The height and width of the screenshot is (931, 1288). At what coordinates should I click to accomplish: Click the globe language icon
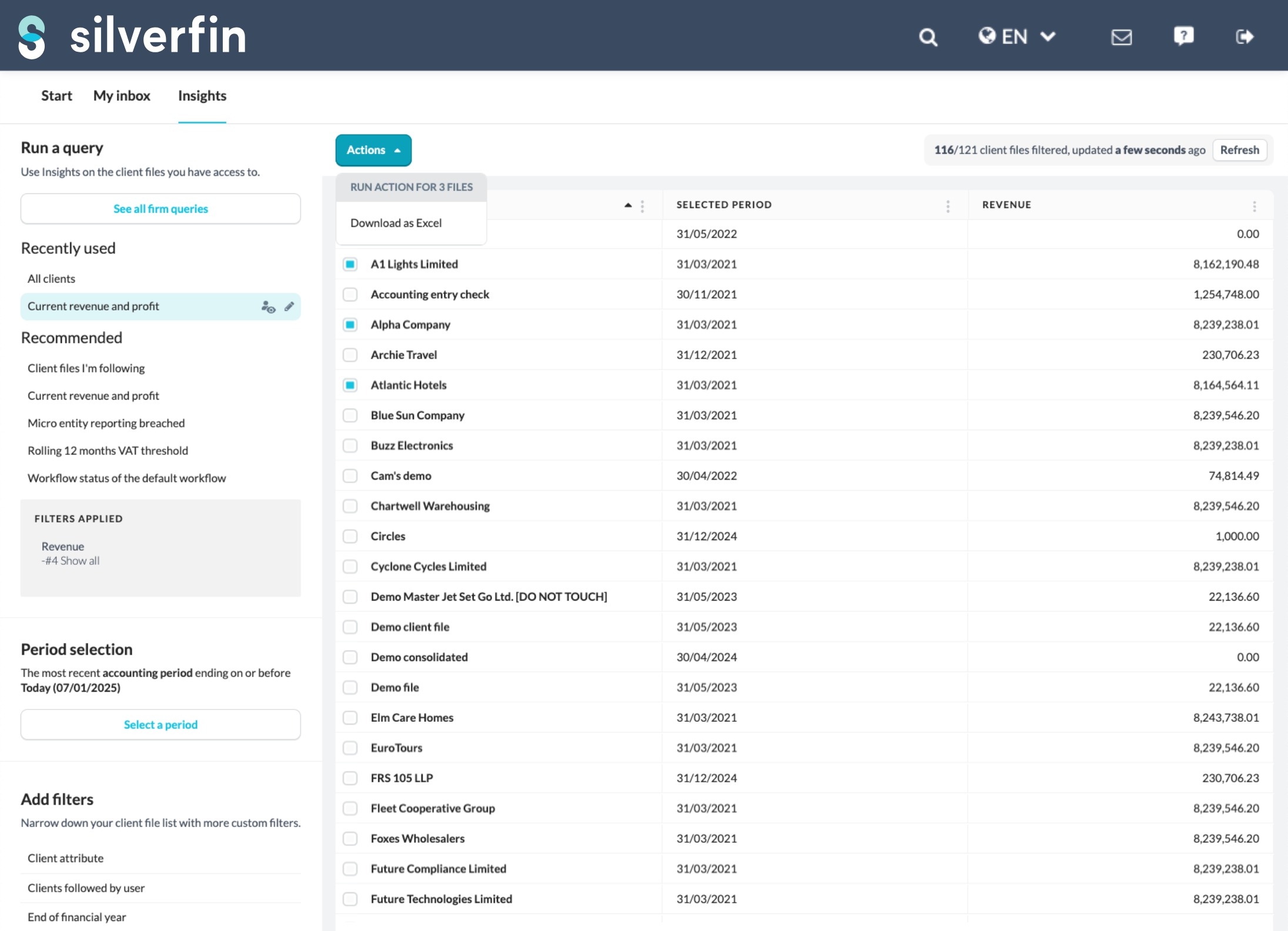[x=987, y=36]
